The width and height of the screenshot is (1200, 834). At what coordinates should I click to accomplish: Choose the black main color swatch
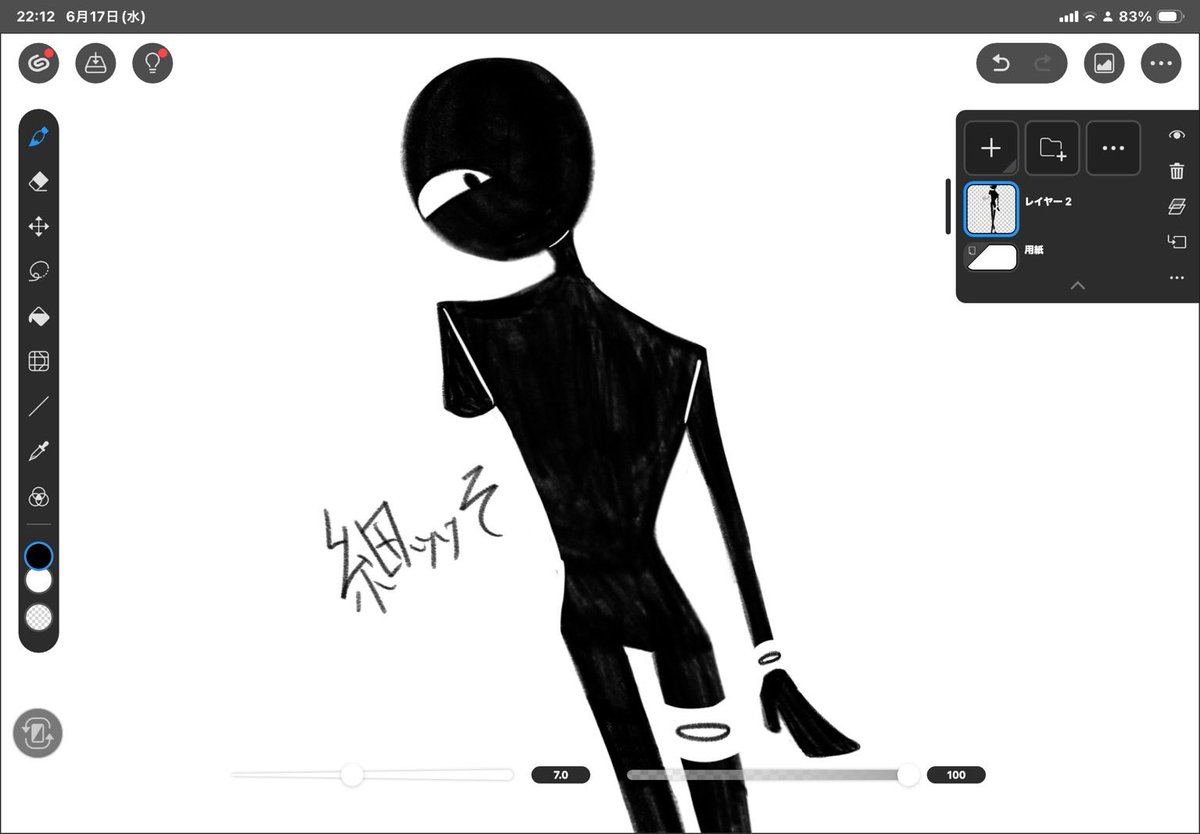point(38,555)
